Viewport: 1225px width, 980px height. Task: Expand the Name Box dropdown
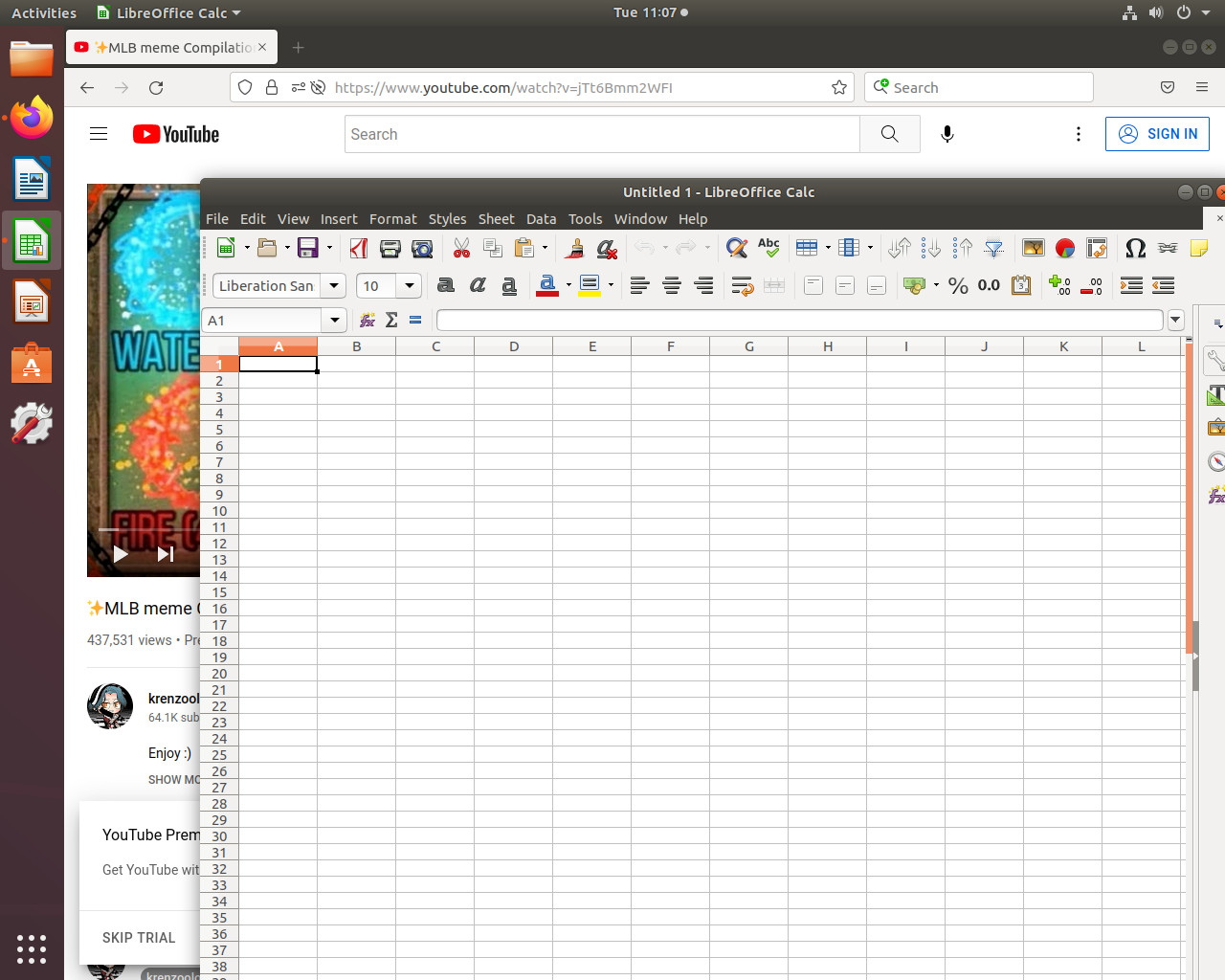click(335, 320)
